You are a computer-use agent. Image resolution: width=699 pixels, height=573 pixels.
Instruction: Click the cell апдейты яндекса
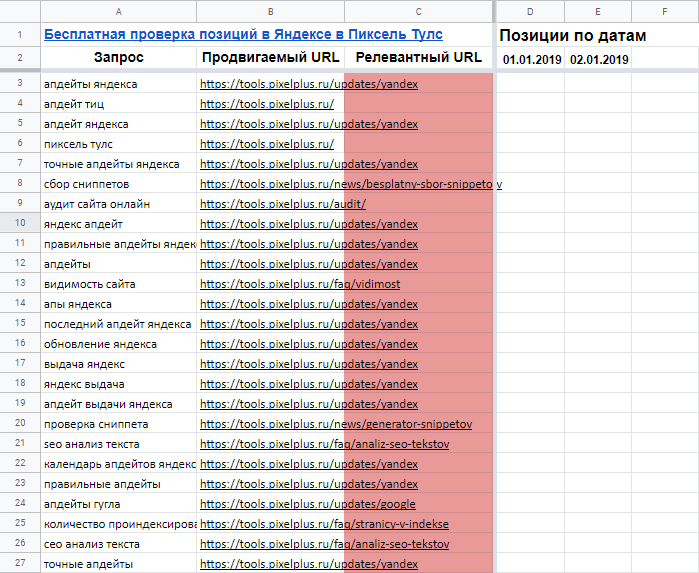[119, 84]
